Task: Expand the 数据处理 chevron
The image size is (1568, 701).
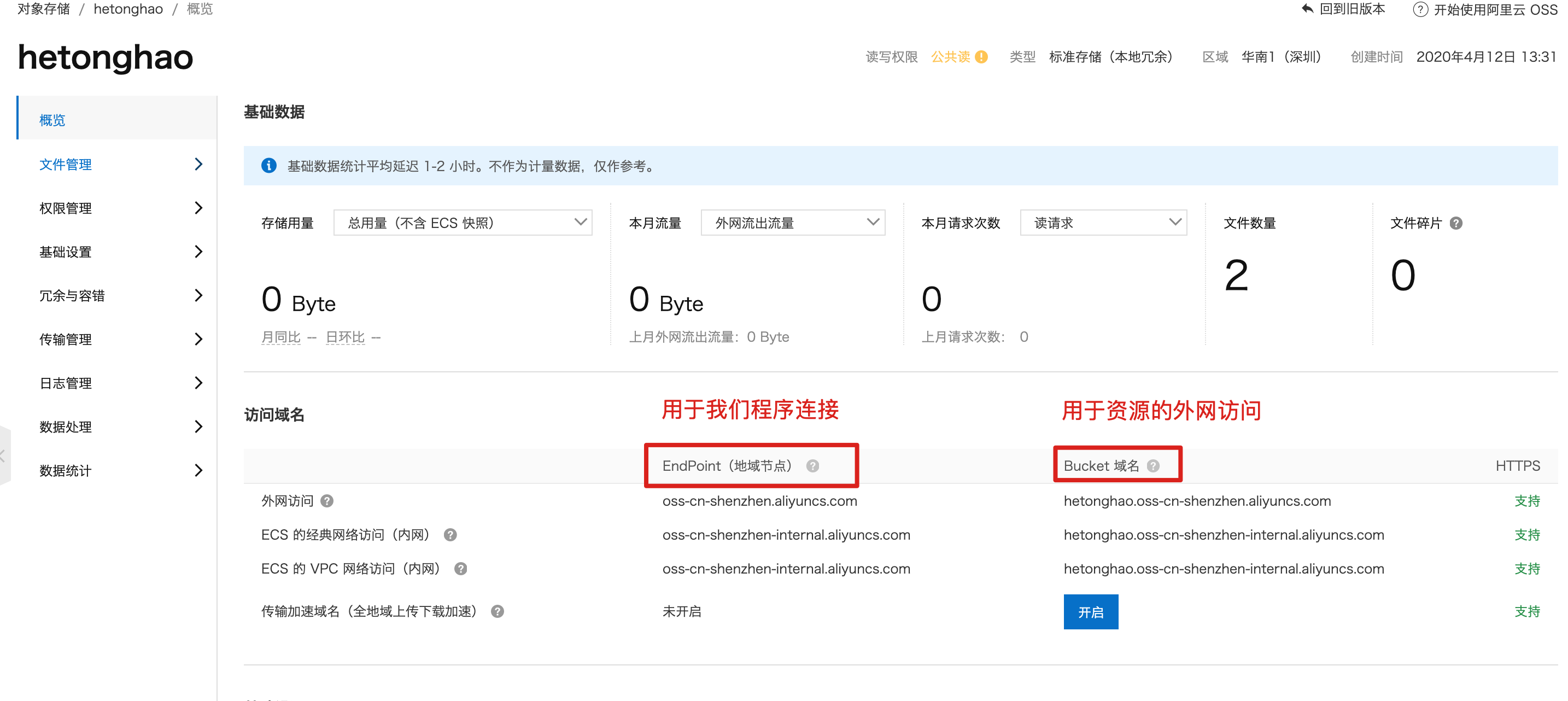Action: coord(198,427)
